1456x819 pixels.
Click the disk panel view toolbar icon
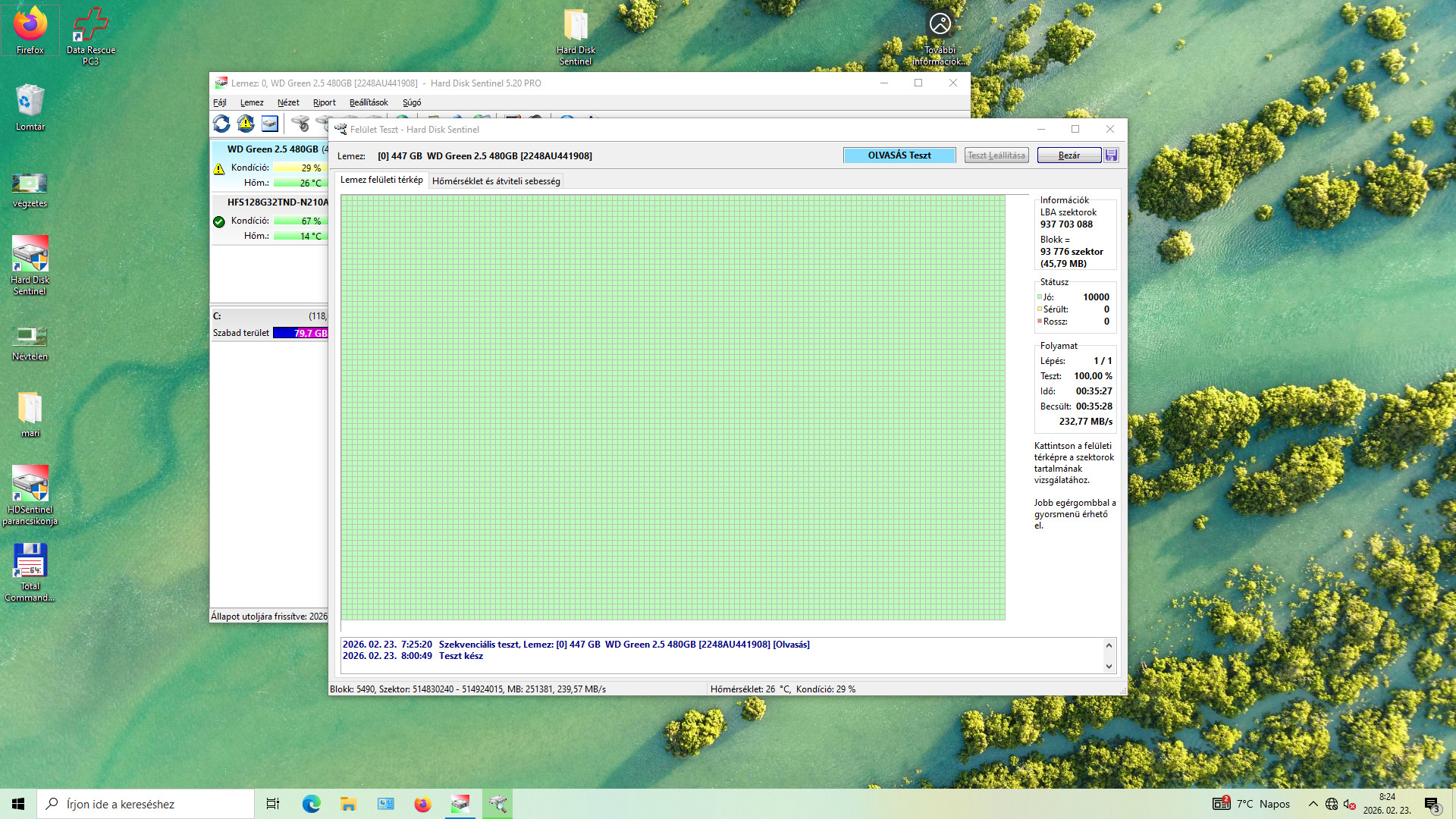[270, 124]
